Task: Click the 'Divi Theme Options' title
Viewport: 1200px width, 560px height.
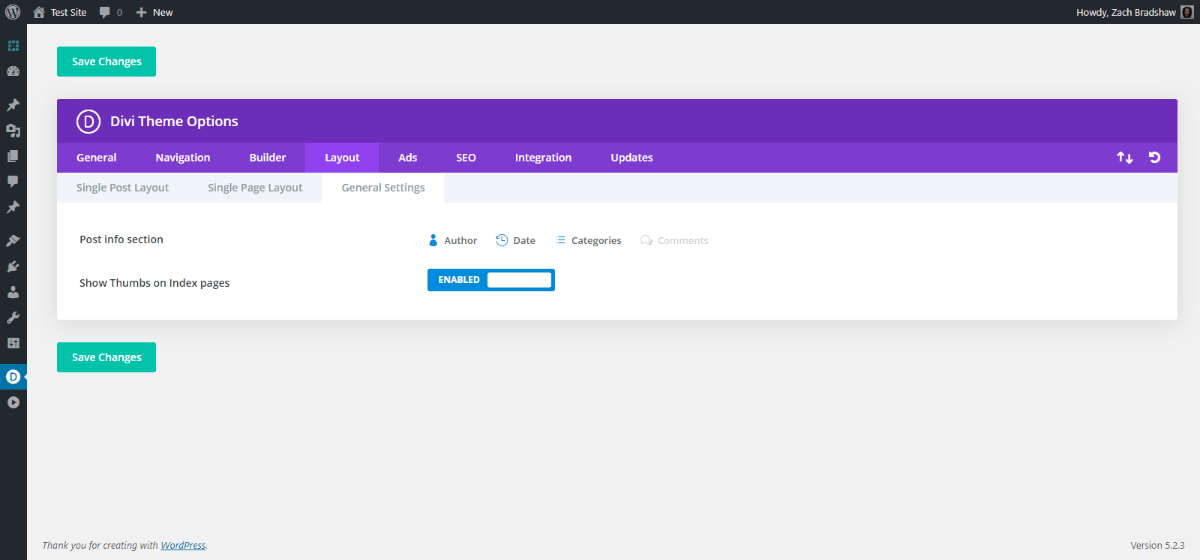Action: pos(175,121)
